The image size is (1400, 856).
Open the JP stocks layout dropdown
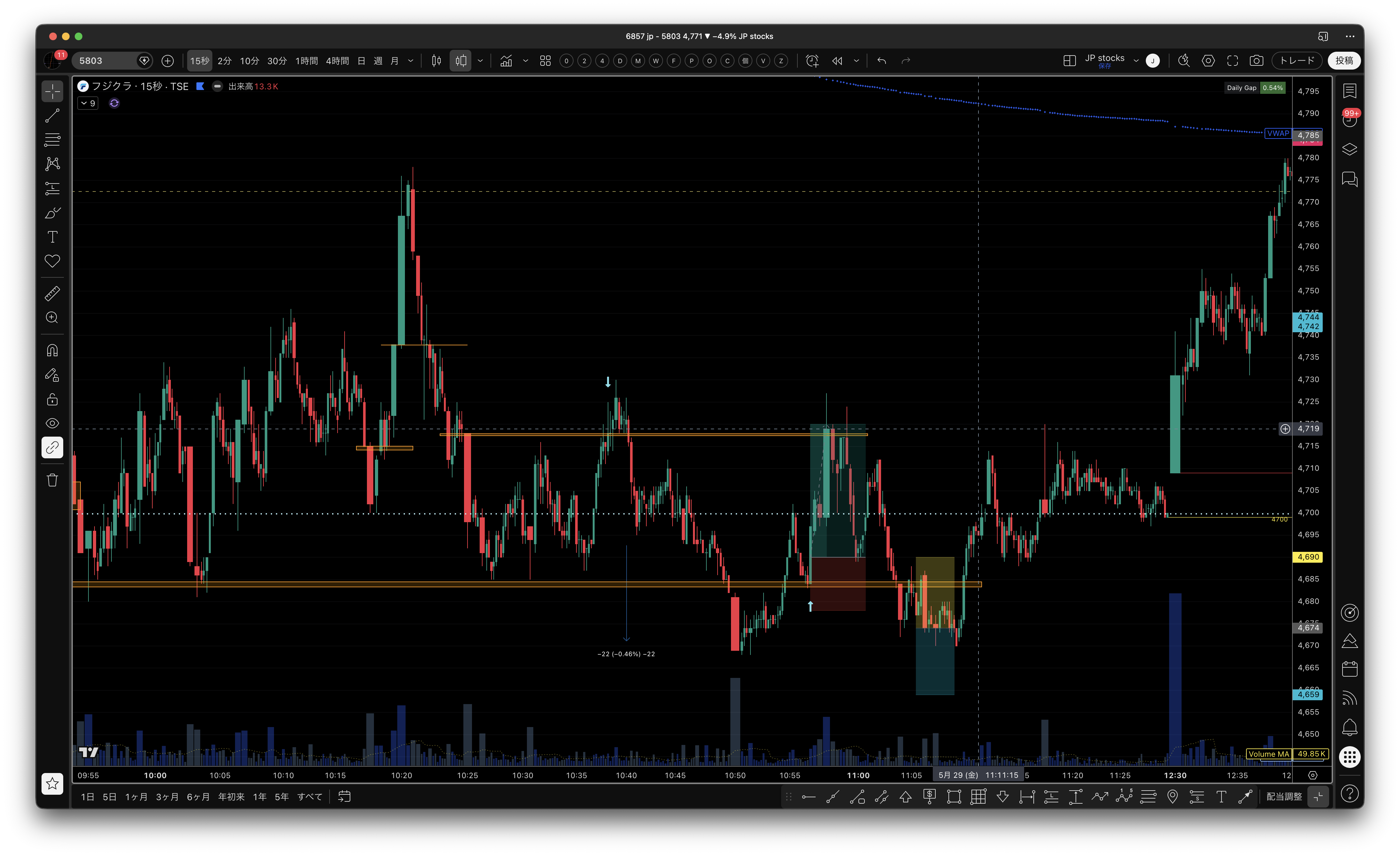point(1136,61)
